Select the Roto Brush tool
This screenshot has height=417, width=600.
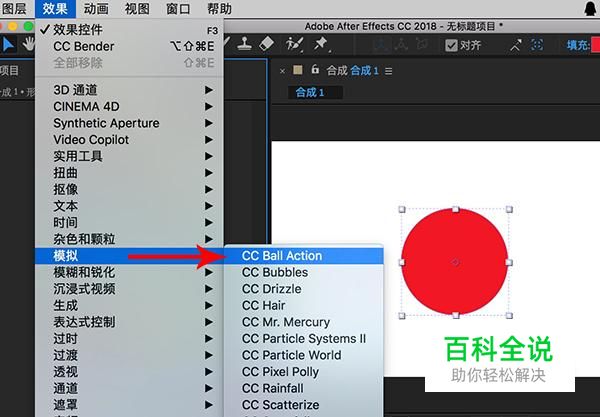(x=295, y=44)
